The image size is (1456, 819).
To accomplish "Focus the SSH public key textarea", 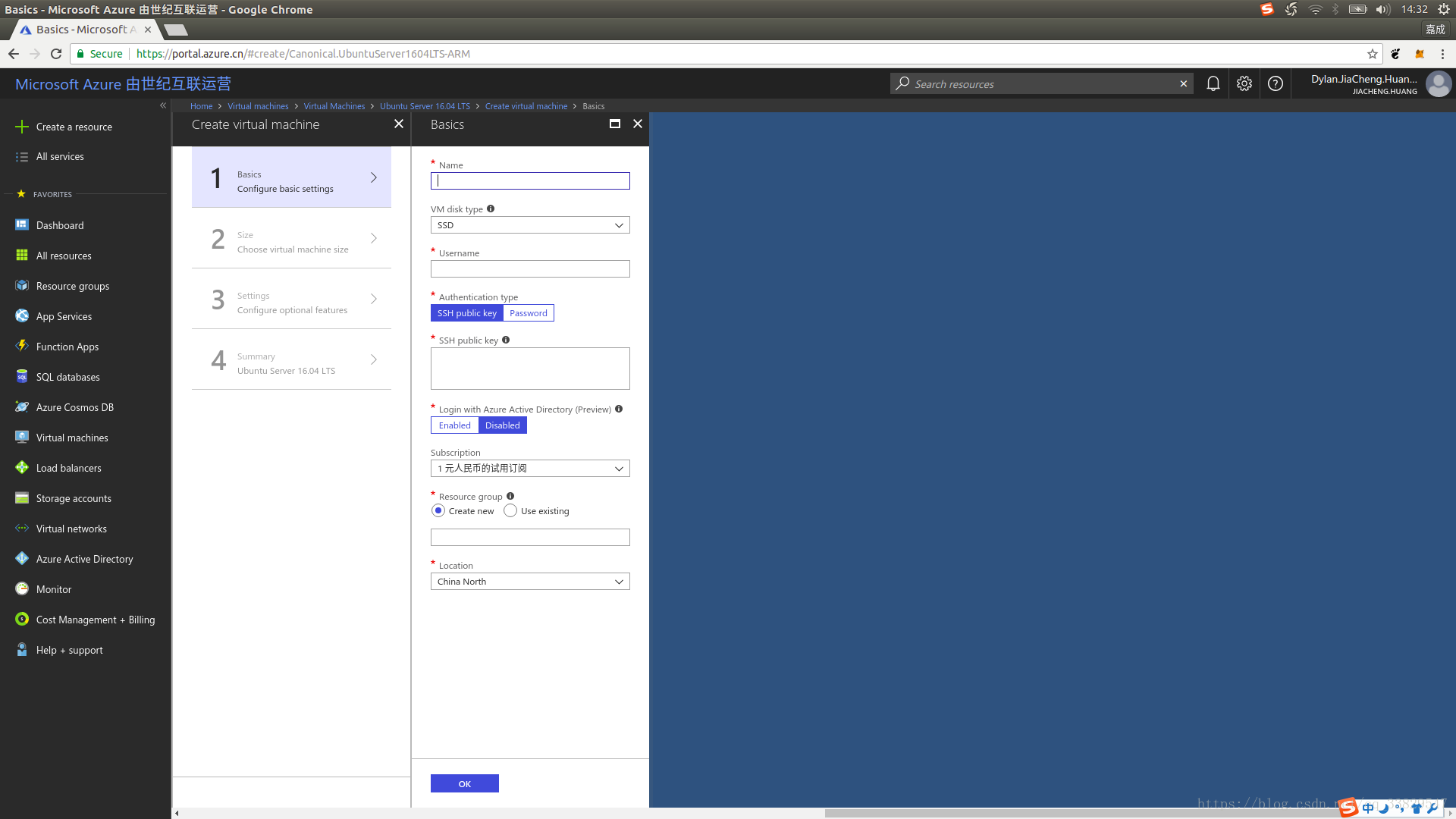I will (x=530, y=369).
